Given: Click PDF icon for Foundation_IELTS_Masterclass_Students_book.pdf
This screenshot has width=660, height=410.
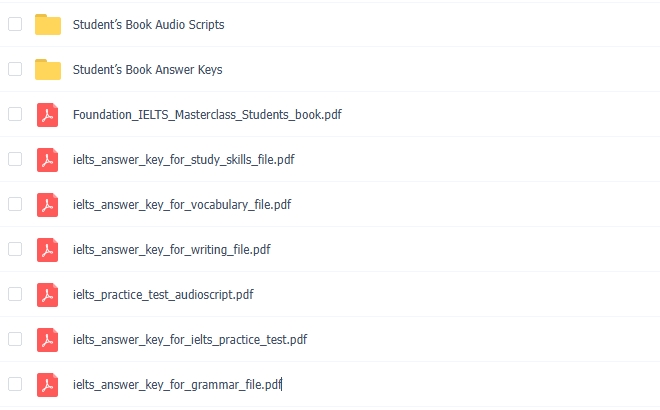Looking at the screenshot, I should click(47, 114).
